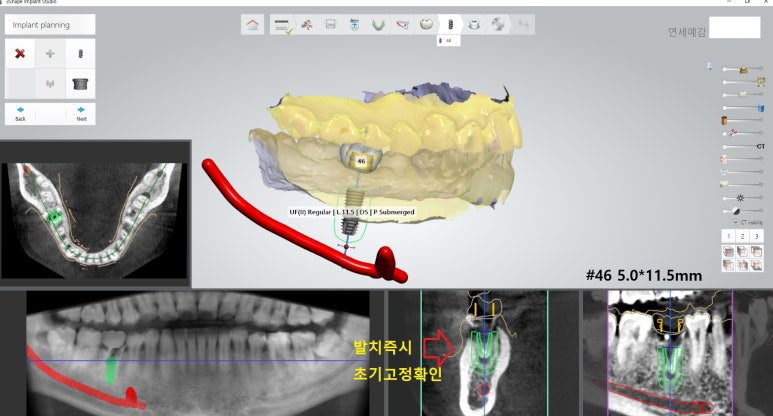Open the surgical guide design step
This screenshot has width=773, height=416.
(474, 25)
